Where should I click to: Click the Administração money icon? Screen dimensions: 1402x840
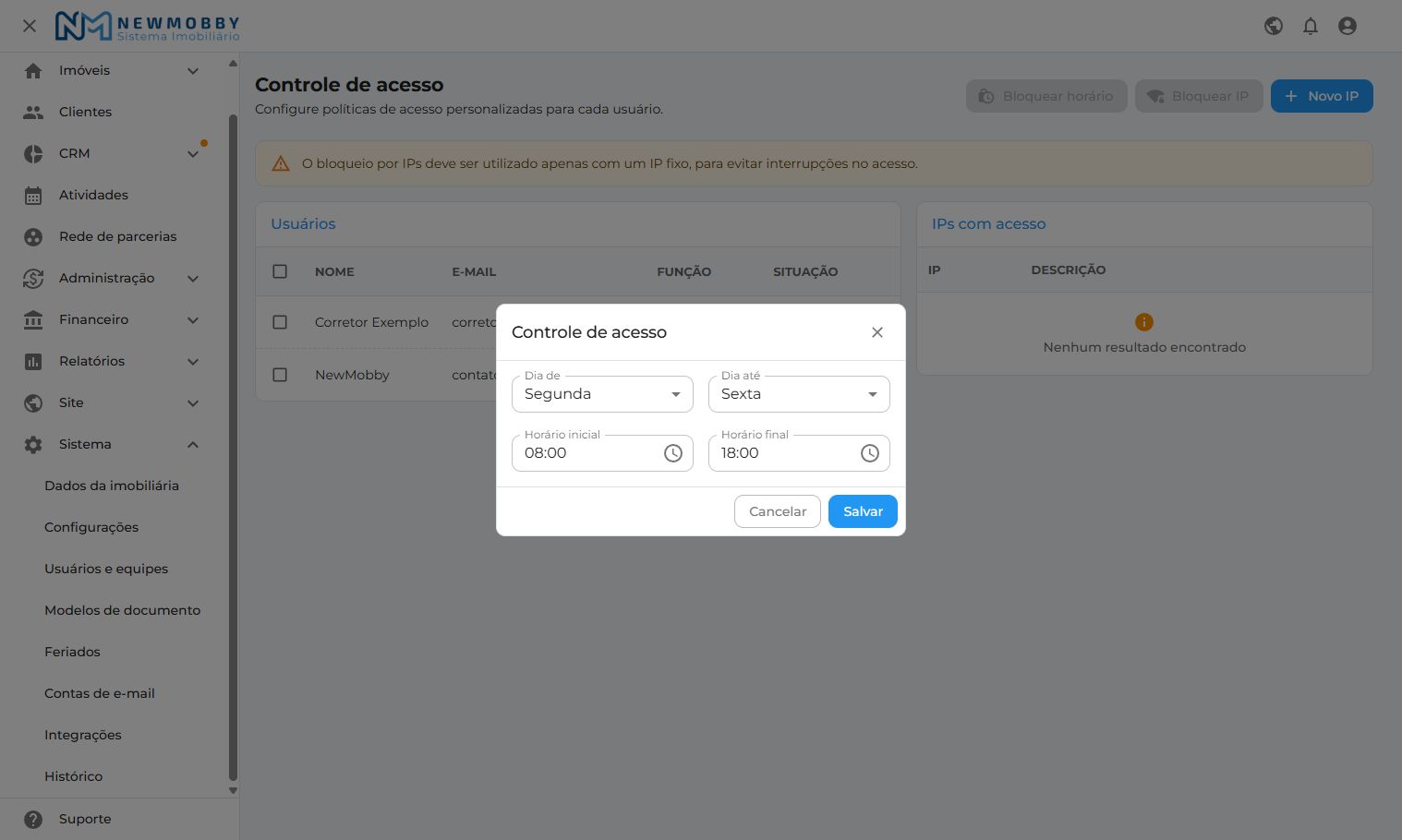[33, 278]
